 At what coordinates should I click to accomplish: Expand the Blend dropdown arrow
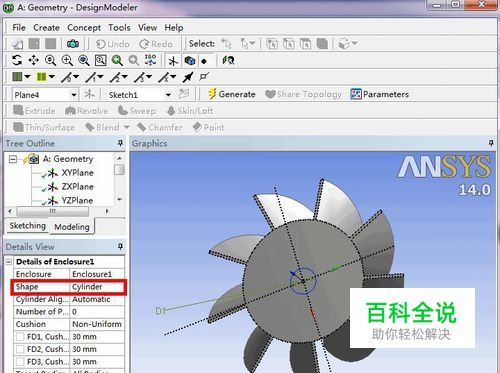coord(126,127)
